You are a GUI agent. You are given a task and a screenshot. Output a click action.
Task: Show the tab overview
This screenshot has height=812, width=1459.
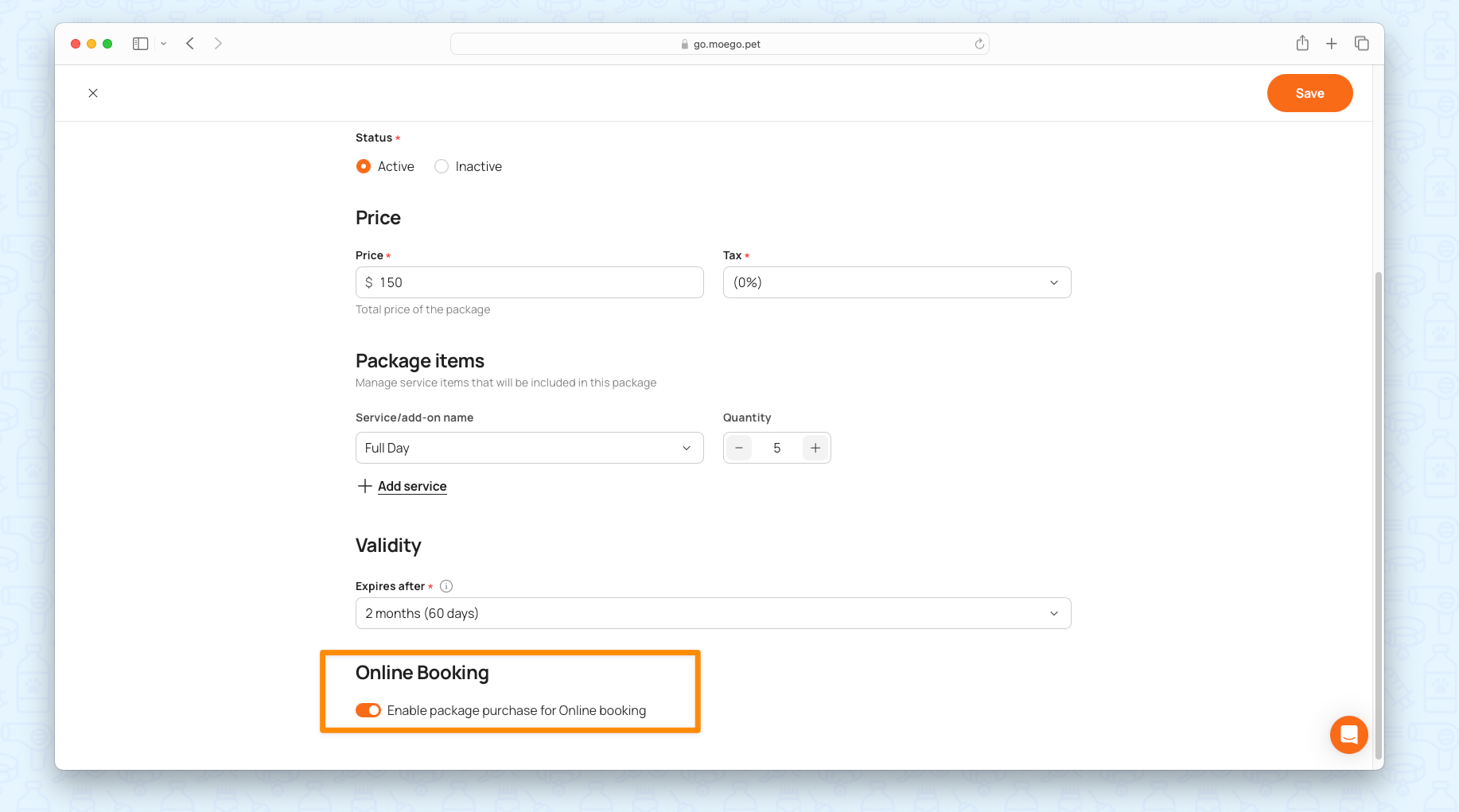(x=1362, y=44)
